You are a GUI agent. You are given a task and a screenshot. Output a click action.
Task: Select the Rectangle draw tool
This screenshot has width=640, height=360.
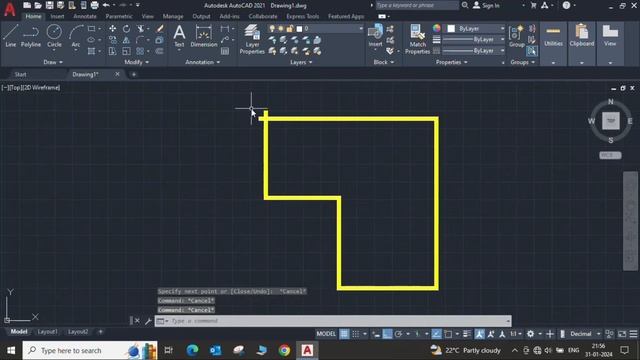pyautogui.click(x=91, y=29)
